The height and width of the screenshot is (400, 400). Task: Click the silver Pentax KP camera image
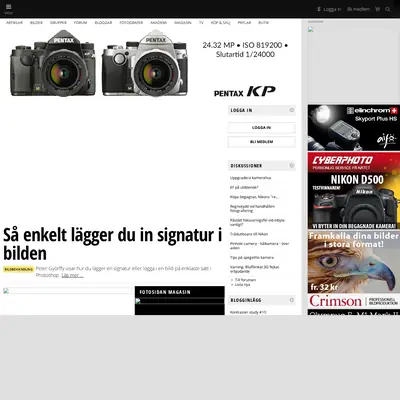[145, 63]
